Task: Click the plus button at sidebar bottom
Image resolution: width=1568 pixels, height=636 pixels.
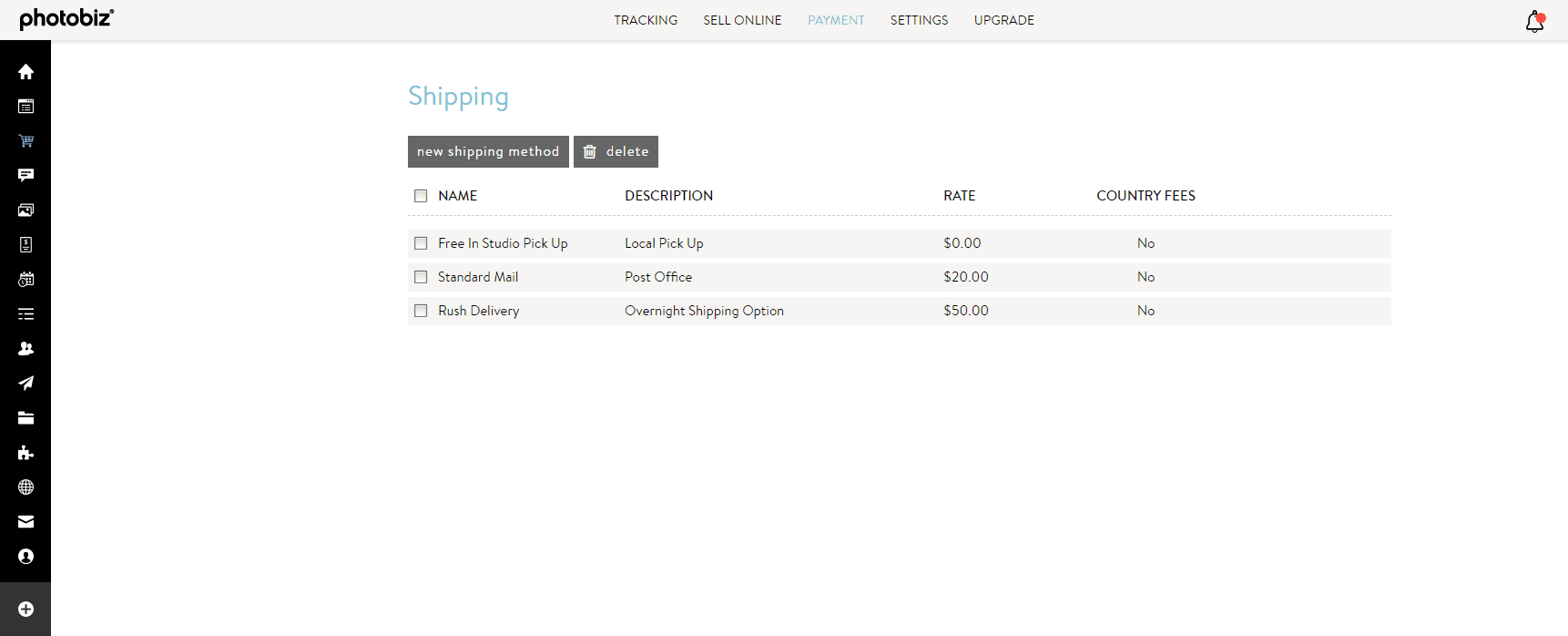Action: tap(25, 609)
